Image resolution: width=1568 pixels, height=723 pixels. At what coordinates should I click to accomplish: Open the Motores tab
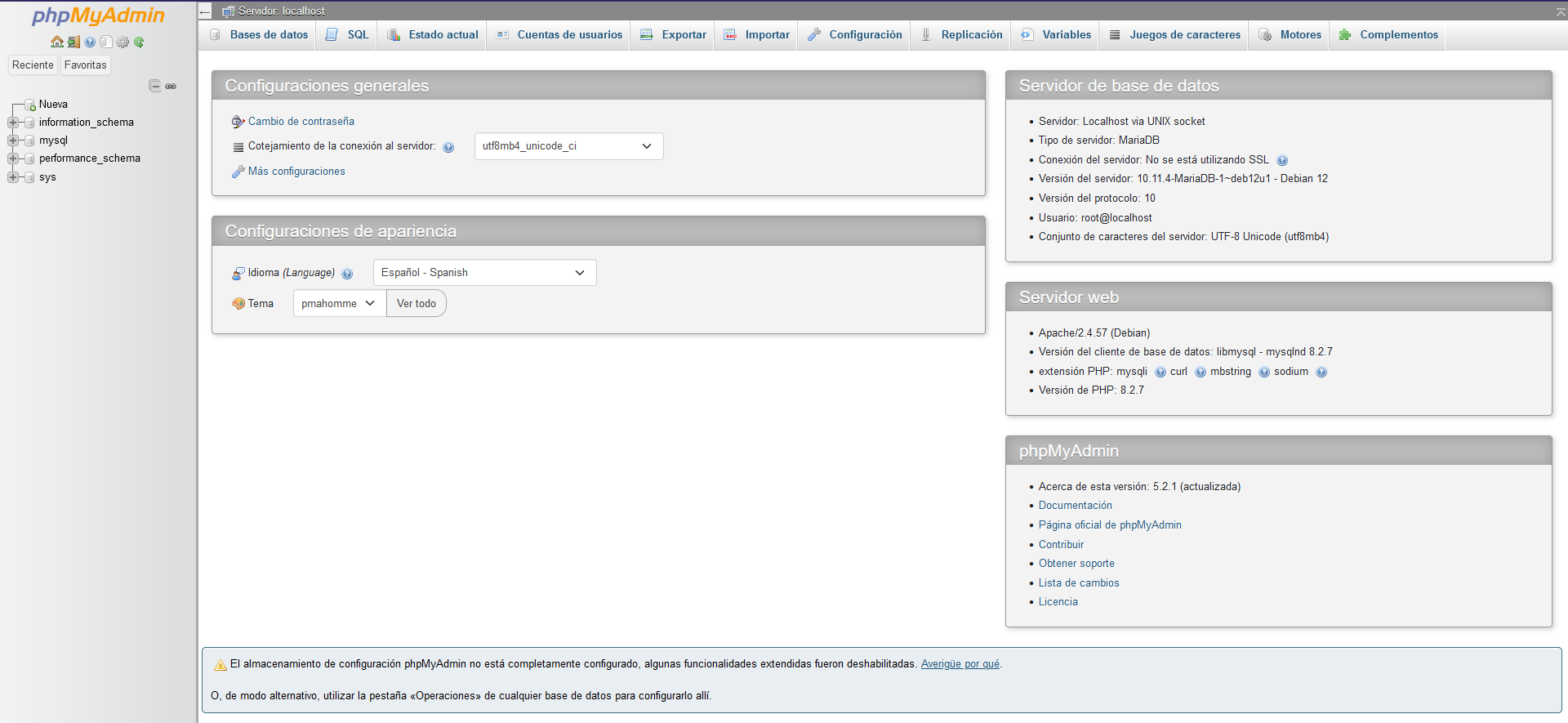[x=1290, y=35]
